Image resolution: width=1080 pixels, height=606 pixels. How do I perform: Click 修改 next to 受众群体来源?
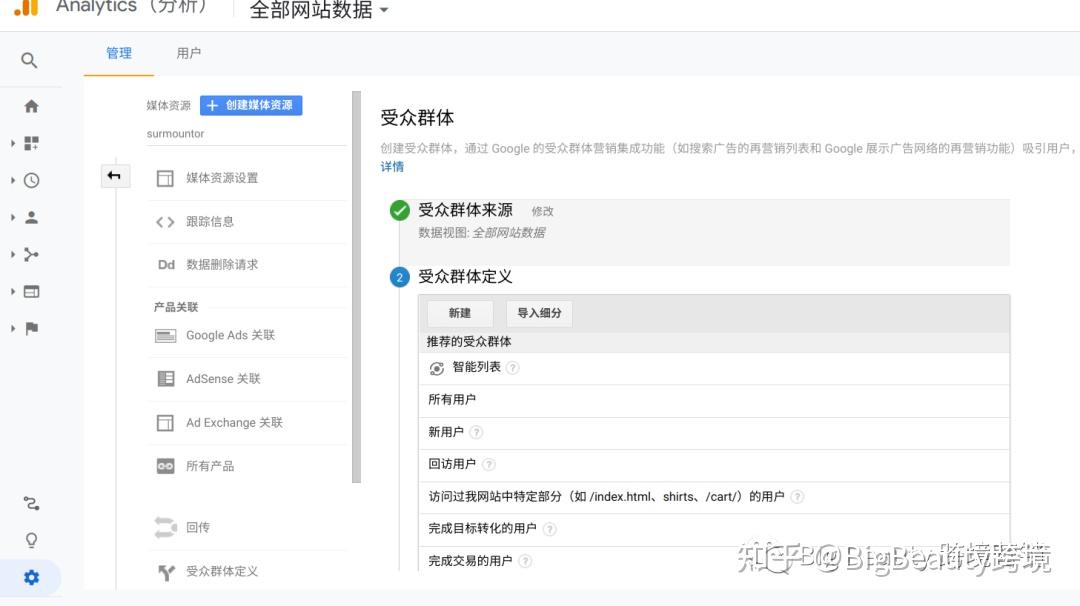click(542, 211)
